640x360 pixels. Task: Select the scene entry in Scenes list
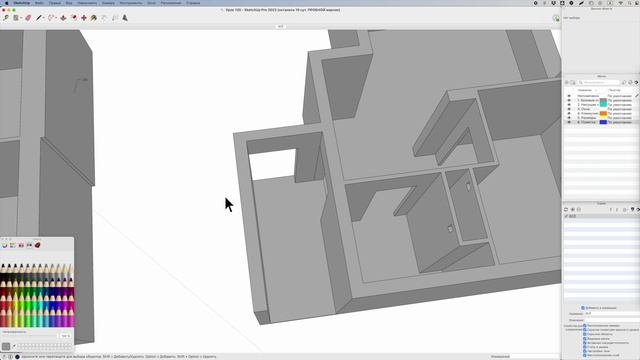(x=601, y=216)
